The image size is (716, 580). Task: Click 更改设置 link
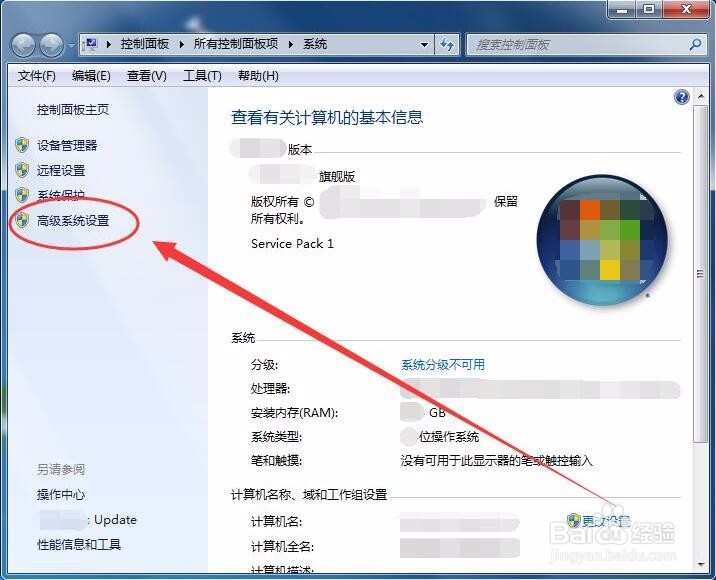click(606, 521)
